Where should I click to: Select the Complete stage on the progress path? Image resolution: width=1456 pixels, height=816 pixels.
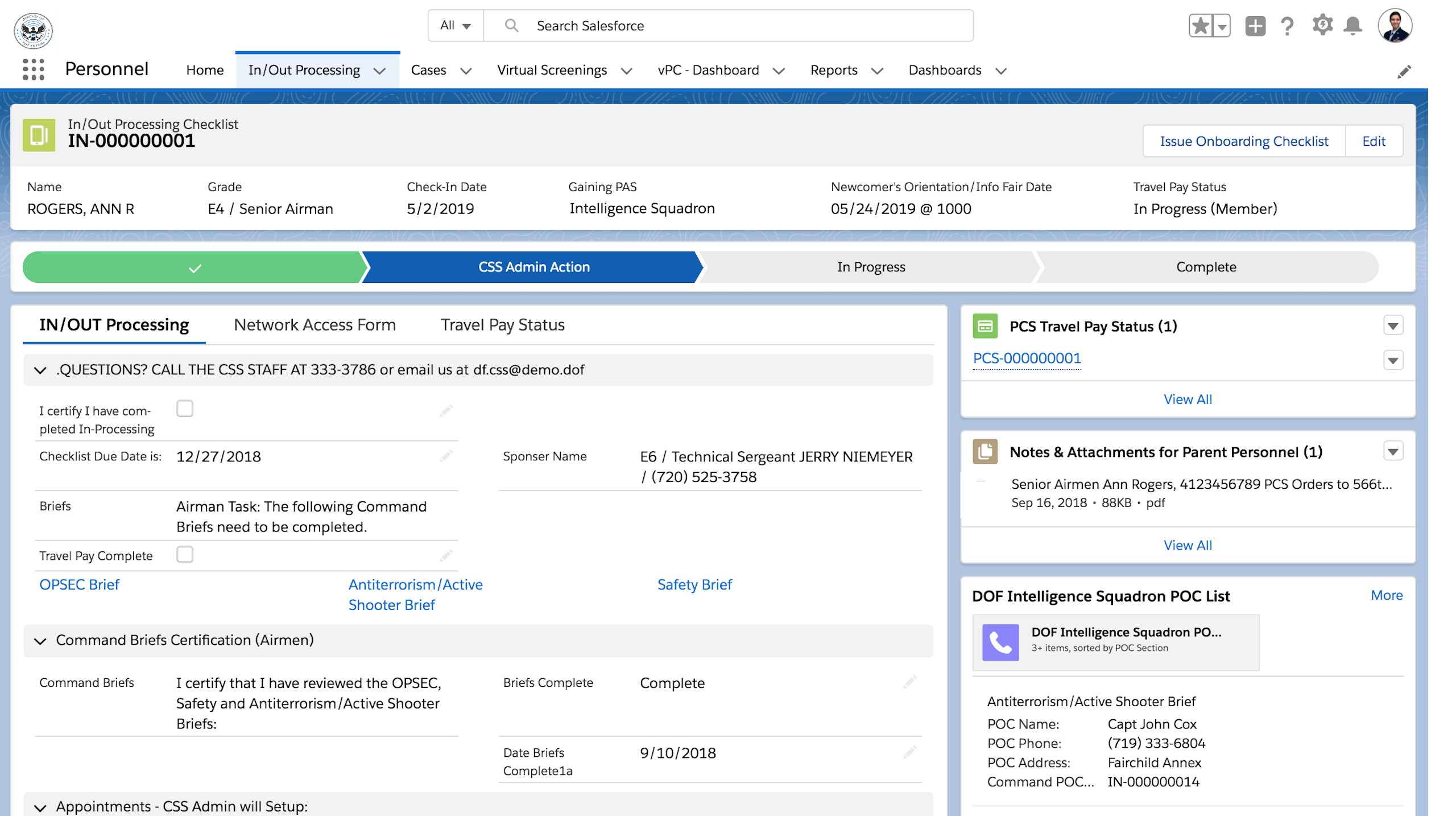1205,267
